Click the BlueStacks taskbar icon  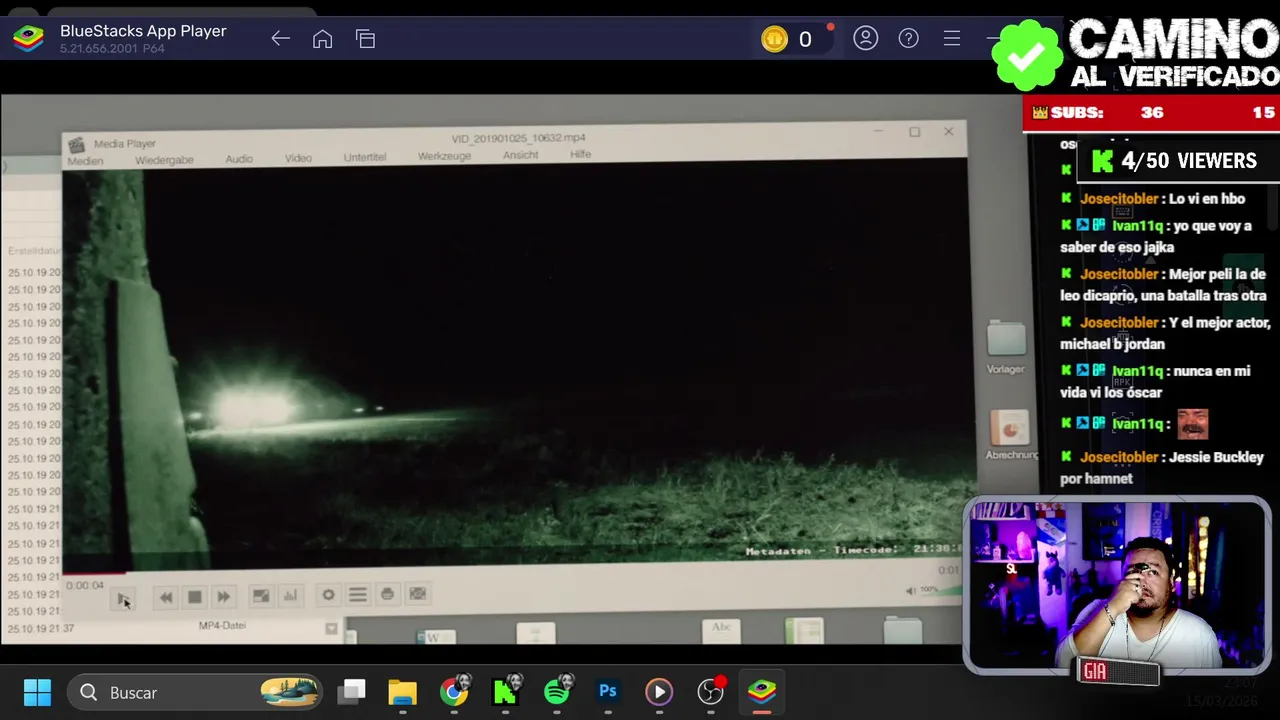tap(762, 692)
